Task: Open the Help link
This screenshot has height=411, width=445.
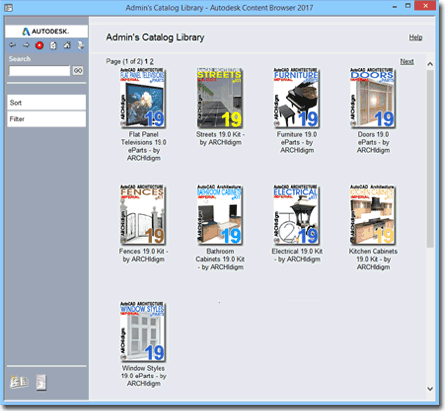Action: click(x=415, y=37)
